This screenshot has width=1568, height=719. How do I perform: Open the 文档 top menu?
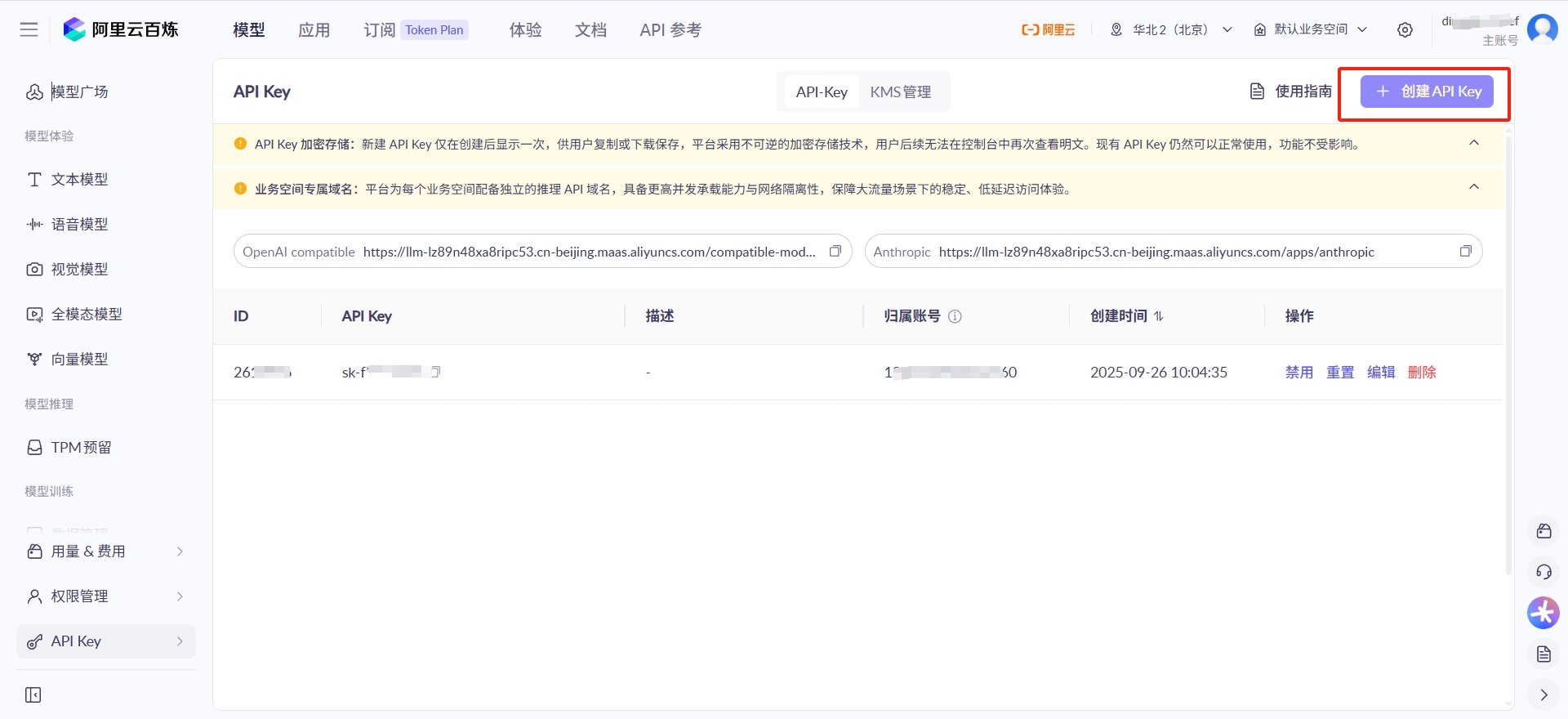(x=591, y=30)
